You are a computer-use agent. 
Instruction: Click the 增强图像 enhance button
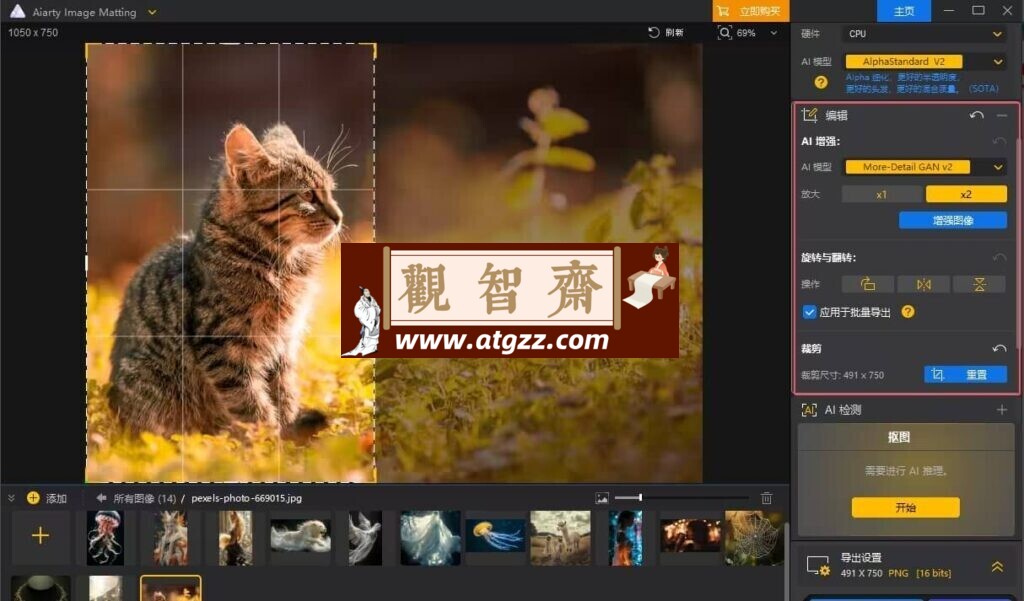click(953, 220)
